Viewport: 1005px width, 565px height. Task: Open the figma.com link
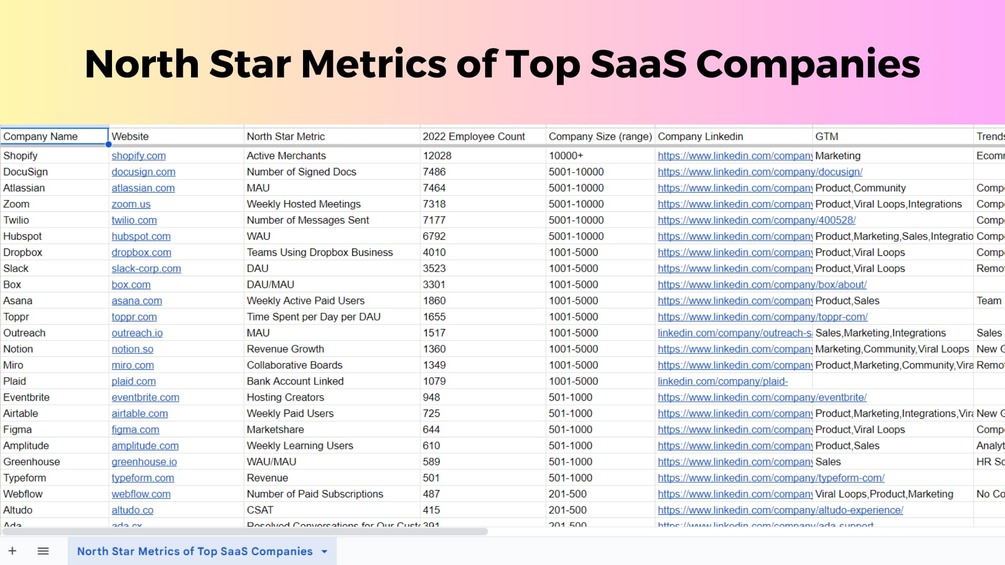pos(135,429)
